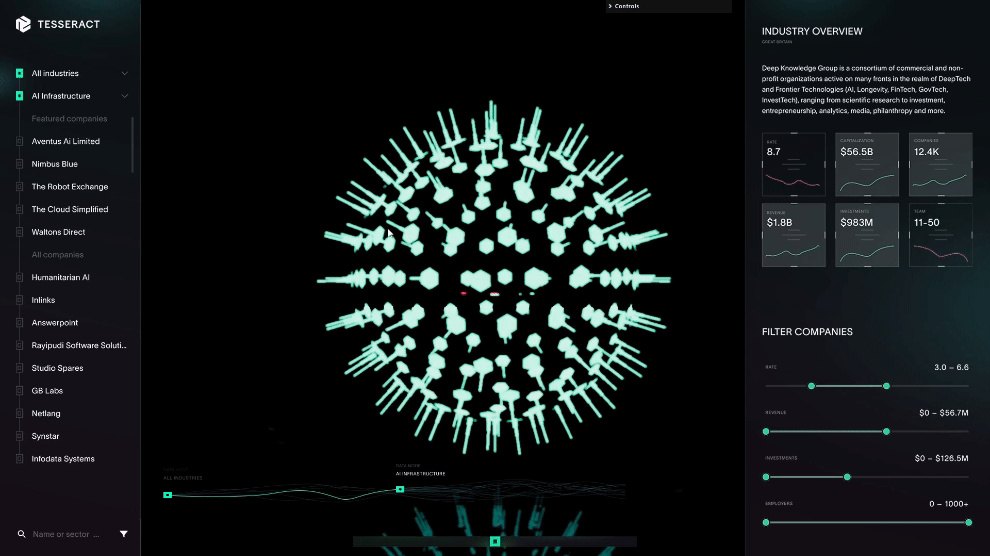Toggle the AI Infrastructure green checkbox
The image size is (990, 556).
[20, 96]
